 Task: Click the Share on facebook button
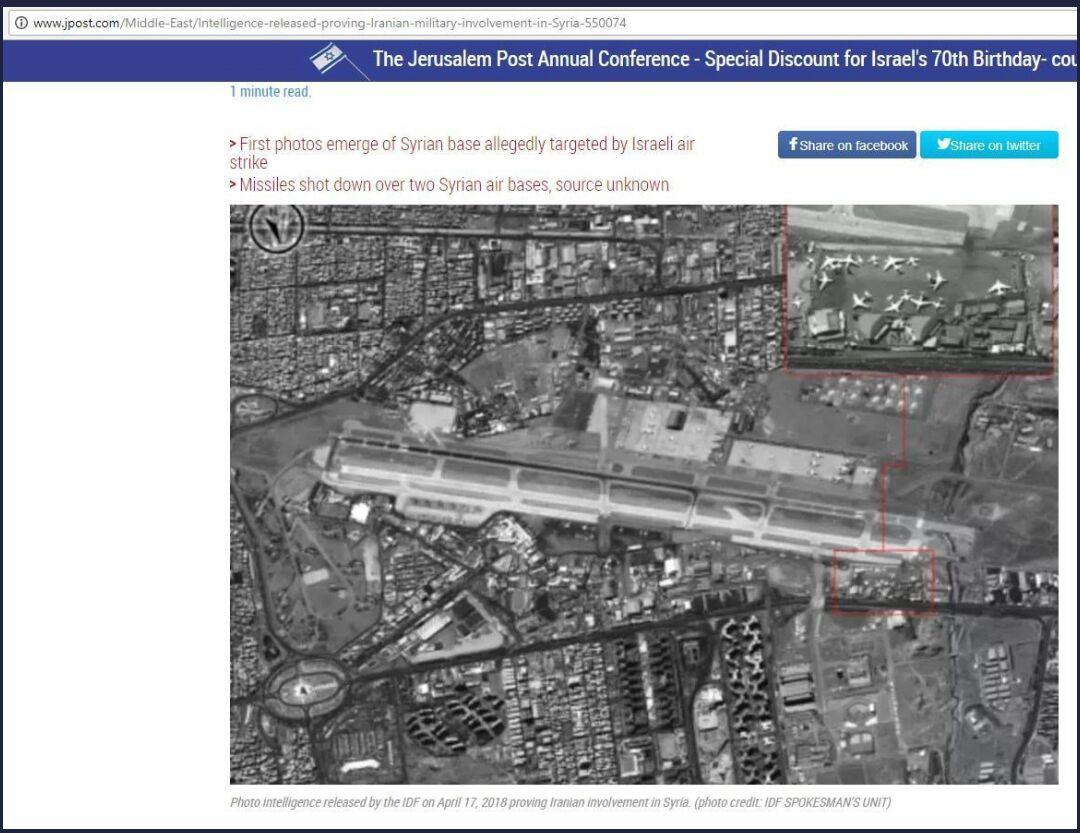coord(847,145)
